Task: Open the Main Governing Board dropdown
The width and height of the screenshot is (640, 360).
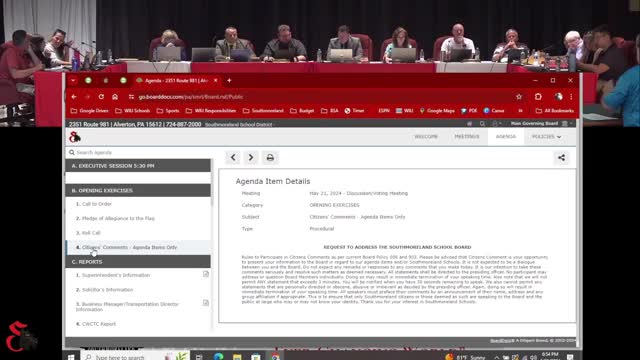Action: [x=541, y=123]
